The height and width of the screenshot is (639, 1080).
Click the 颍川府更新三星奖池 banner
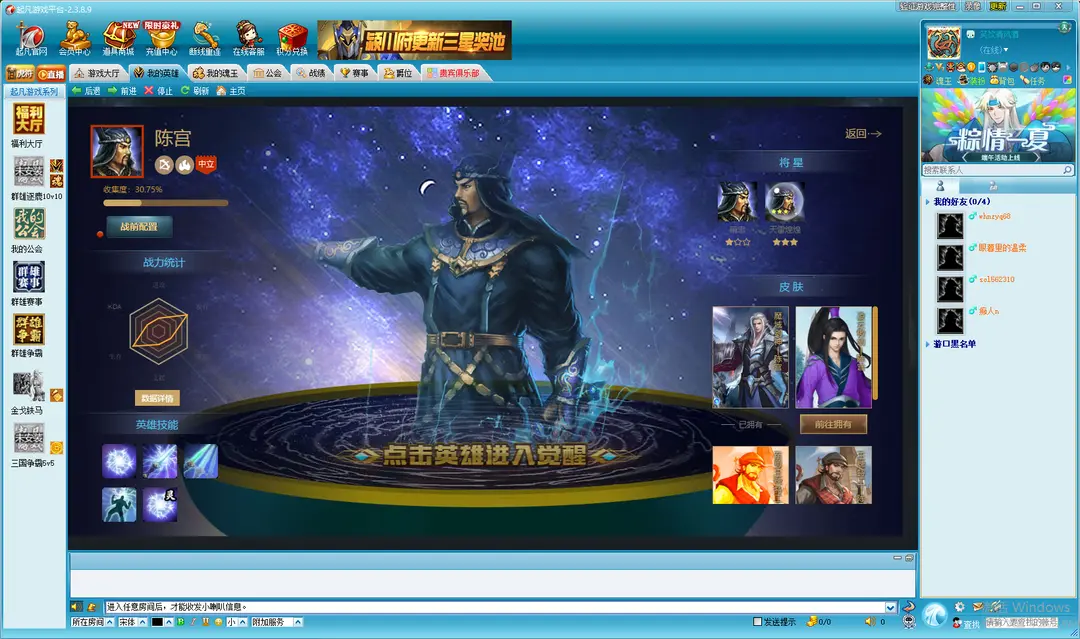(x=414, y=40)
